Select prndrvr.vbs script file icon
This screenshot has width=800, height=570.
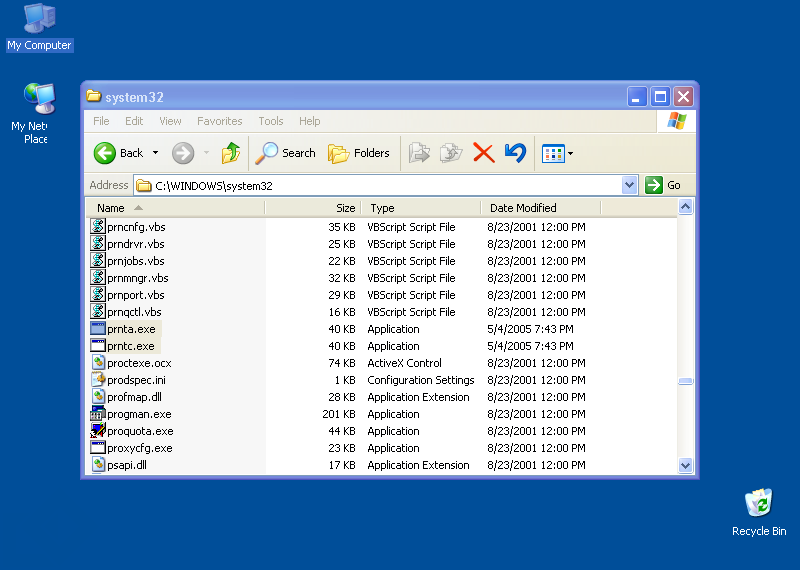click(97, 243)
